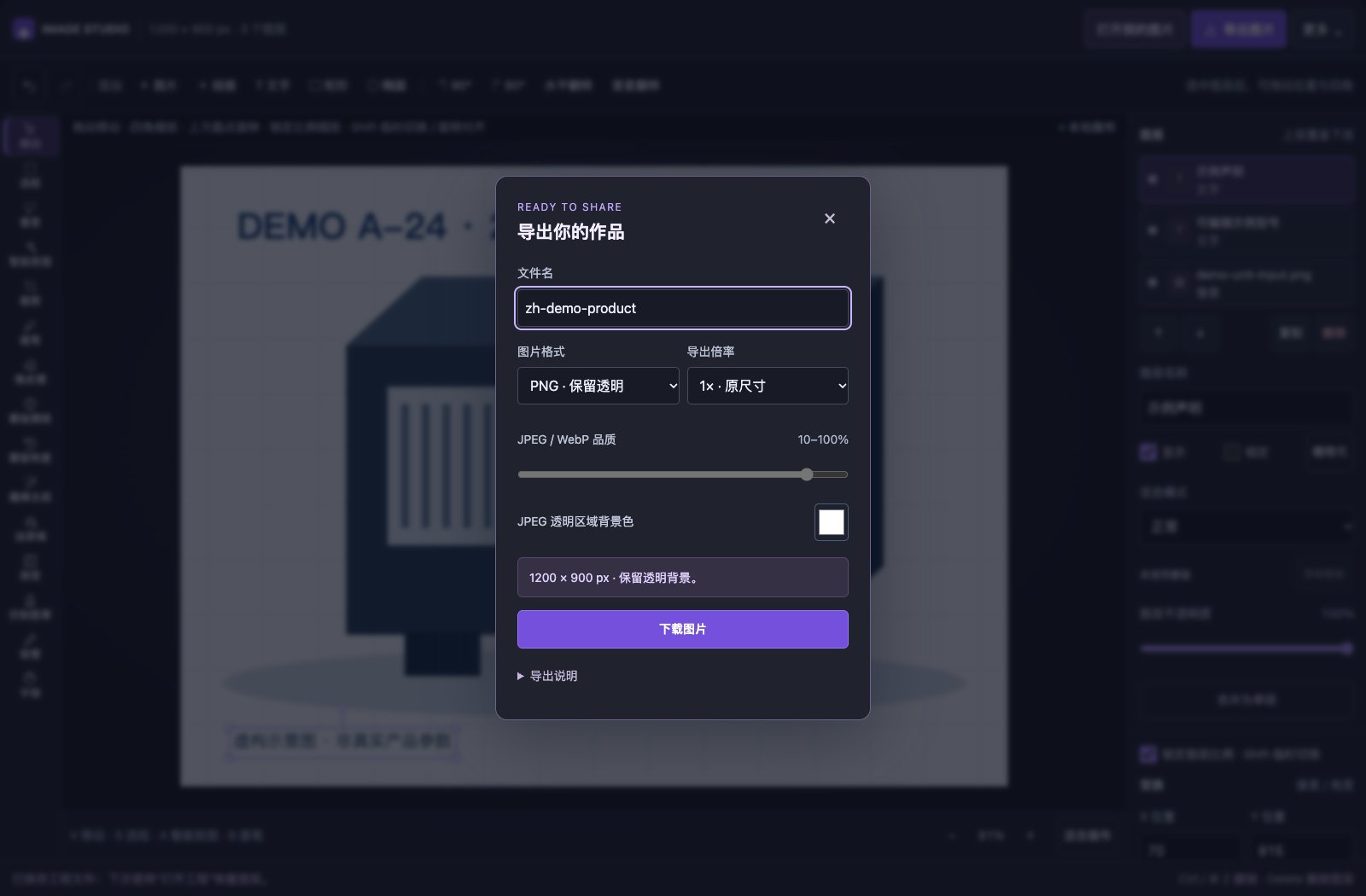Screen dimensions: 1366x896
Task: Click the 下载图片 button
Action: click(683, 629)
